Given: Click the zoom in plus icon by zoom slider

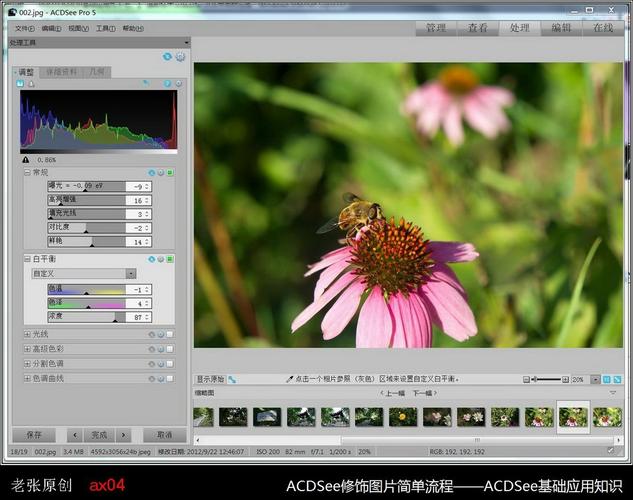Looking at the screenshot, I should 566,380.
